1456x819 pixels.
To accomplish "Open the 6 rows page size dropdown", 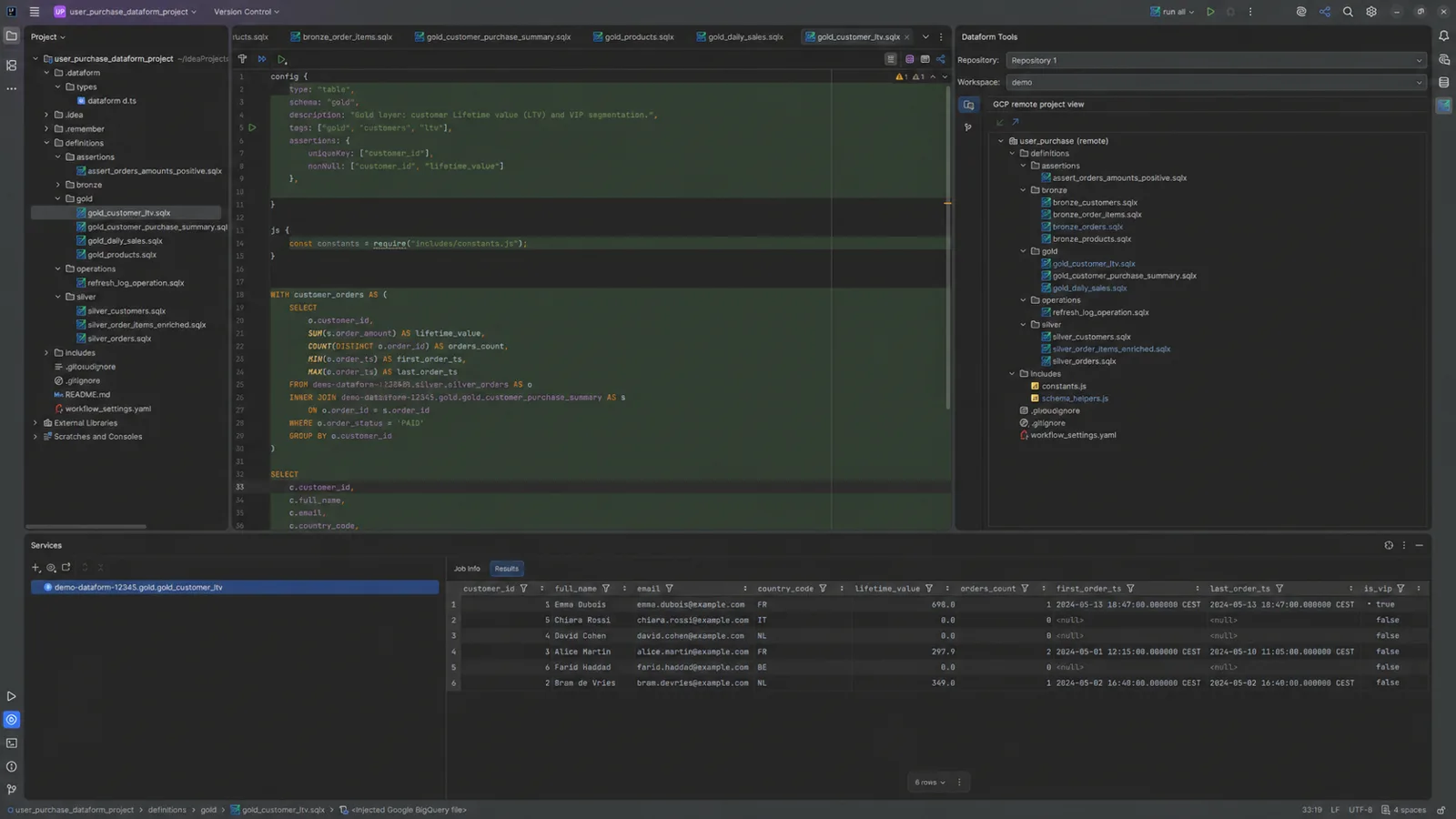I will pos(930,783).
